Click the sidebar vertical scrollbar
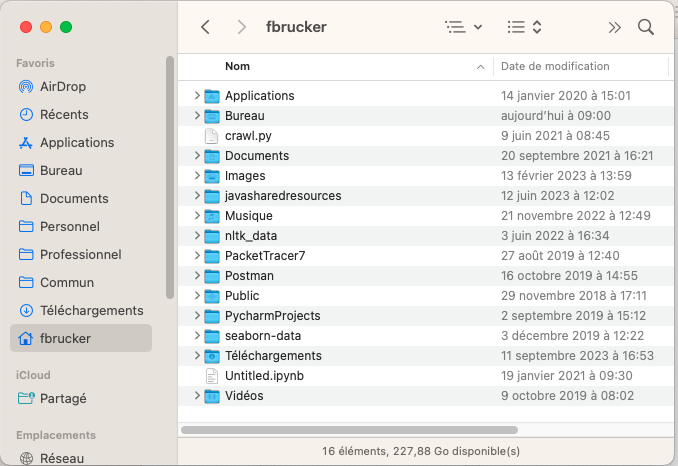The height and width of the screenshot is (466, 678). [x=170, y=177]
